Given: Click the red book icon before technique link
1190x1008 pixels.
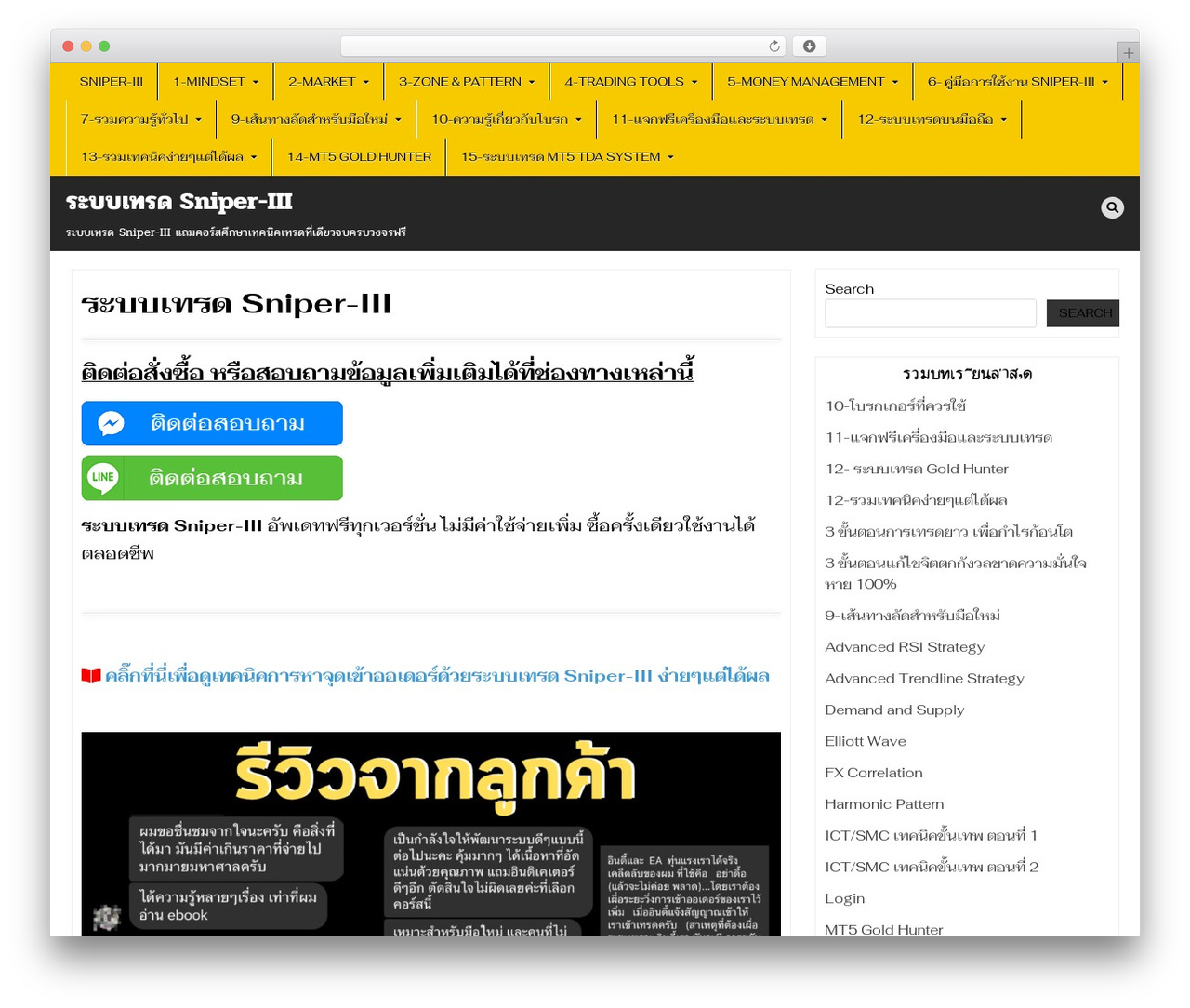Looking at the screenshot, I should pyautogui.click(x=91, y=675).
